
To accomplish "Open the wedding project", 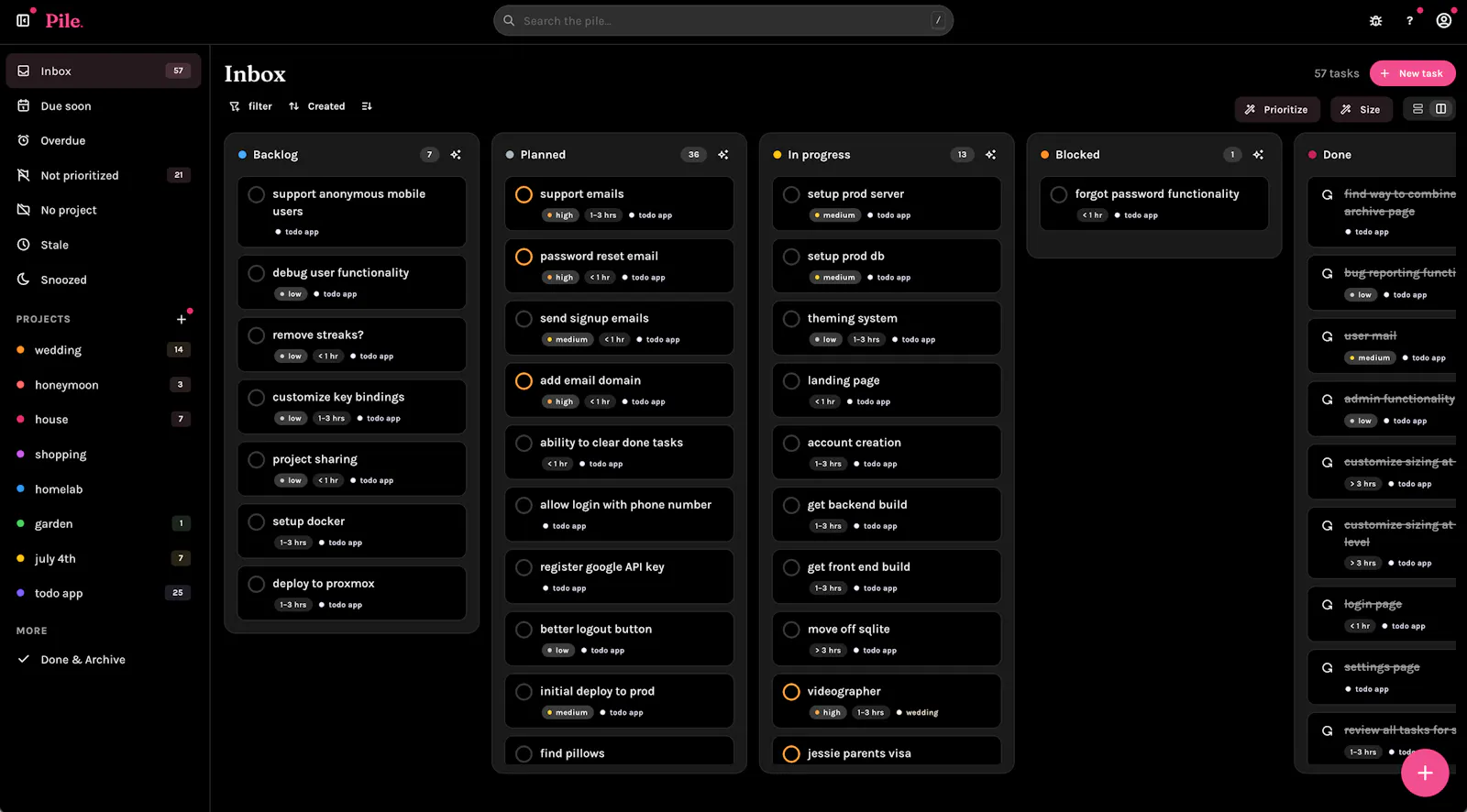I will [x=104, y=350].
